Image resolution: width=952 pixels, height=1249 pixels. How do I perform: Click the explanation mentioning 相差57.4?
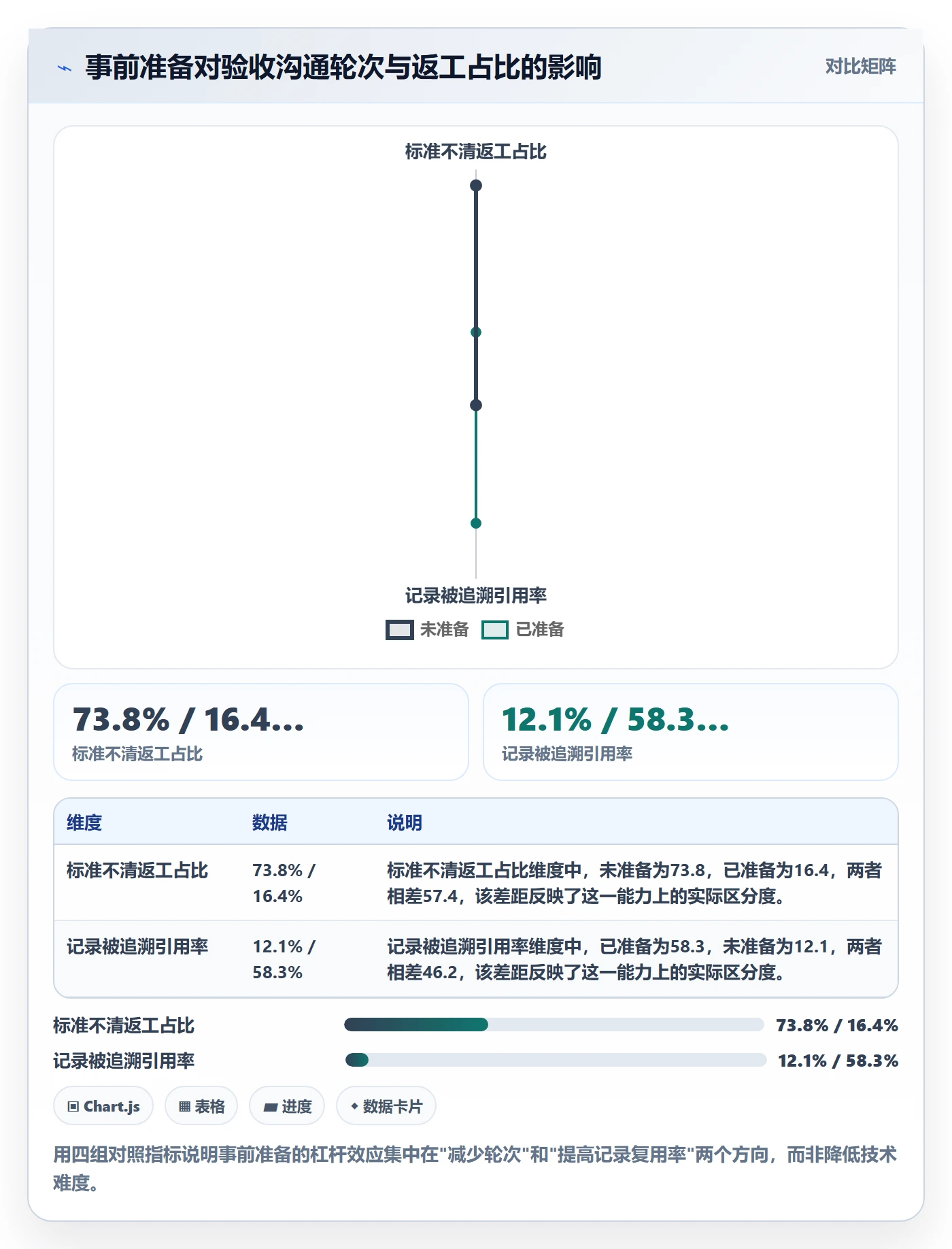click(634, 883)
